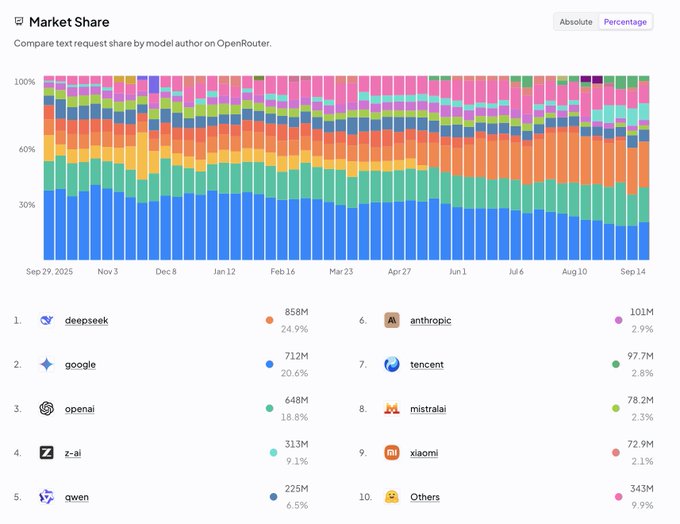Click the '97.7M' tencent value
This screenshot has width=680, height=524.
[x=641, y=356]
